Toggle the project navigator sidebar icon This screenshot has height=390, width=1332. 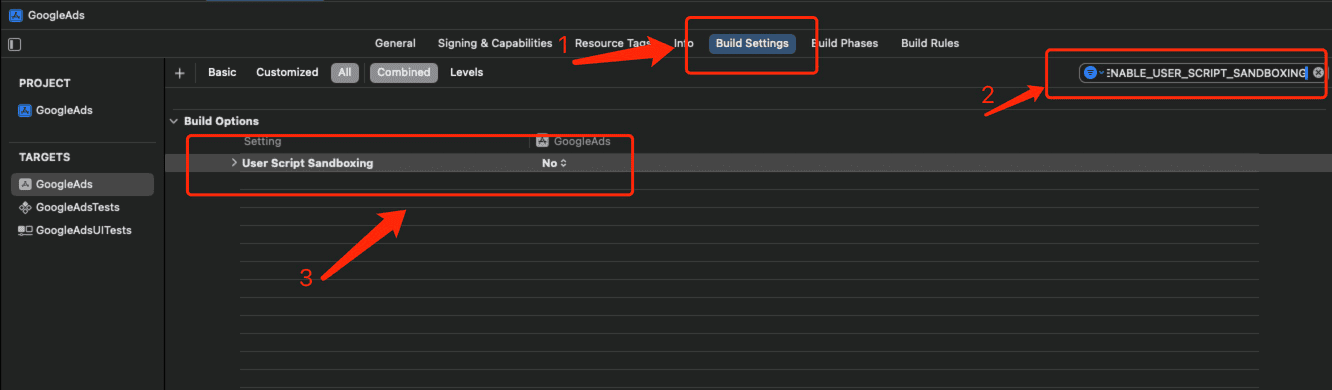[x=15, y=44]
